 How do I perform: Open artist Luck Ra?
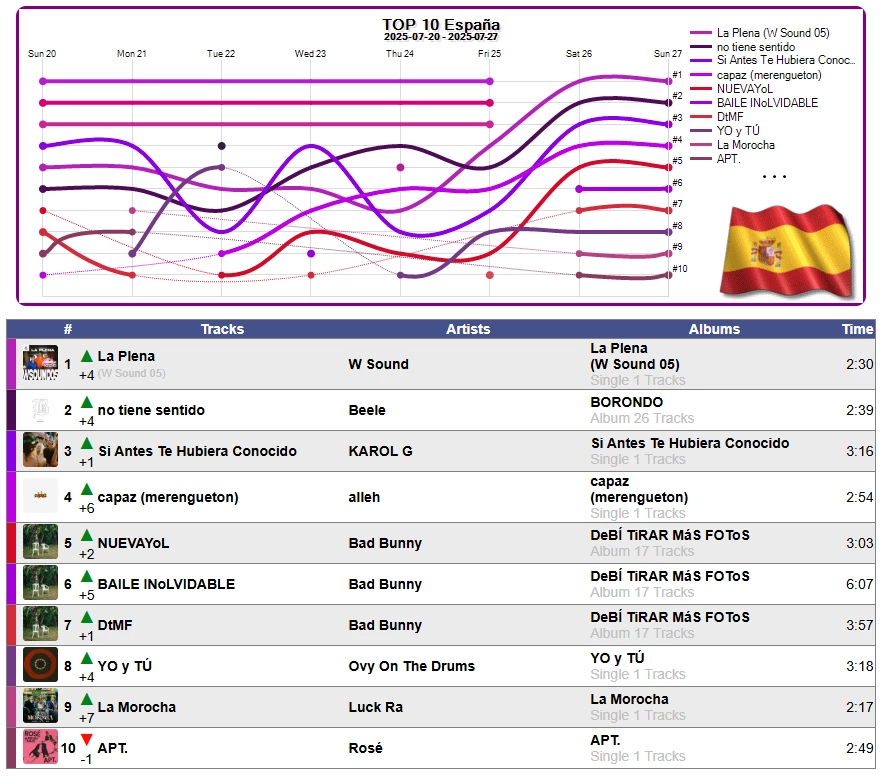pyautogui.click(x=376, y=707)
